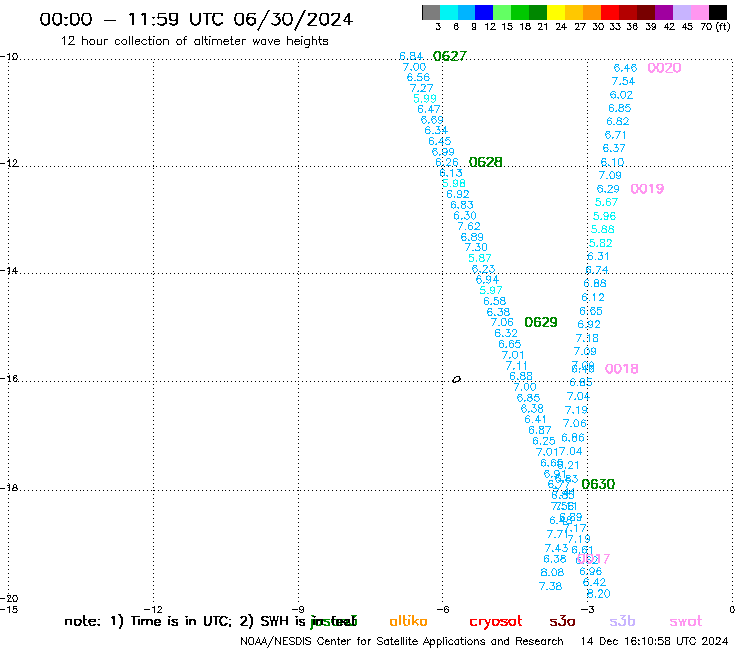Click the wave height value 6.58

click(x=494, y=301)
